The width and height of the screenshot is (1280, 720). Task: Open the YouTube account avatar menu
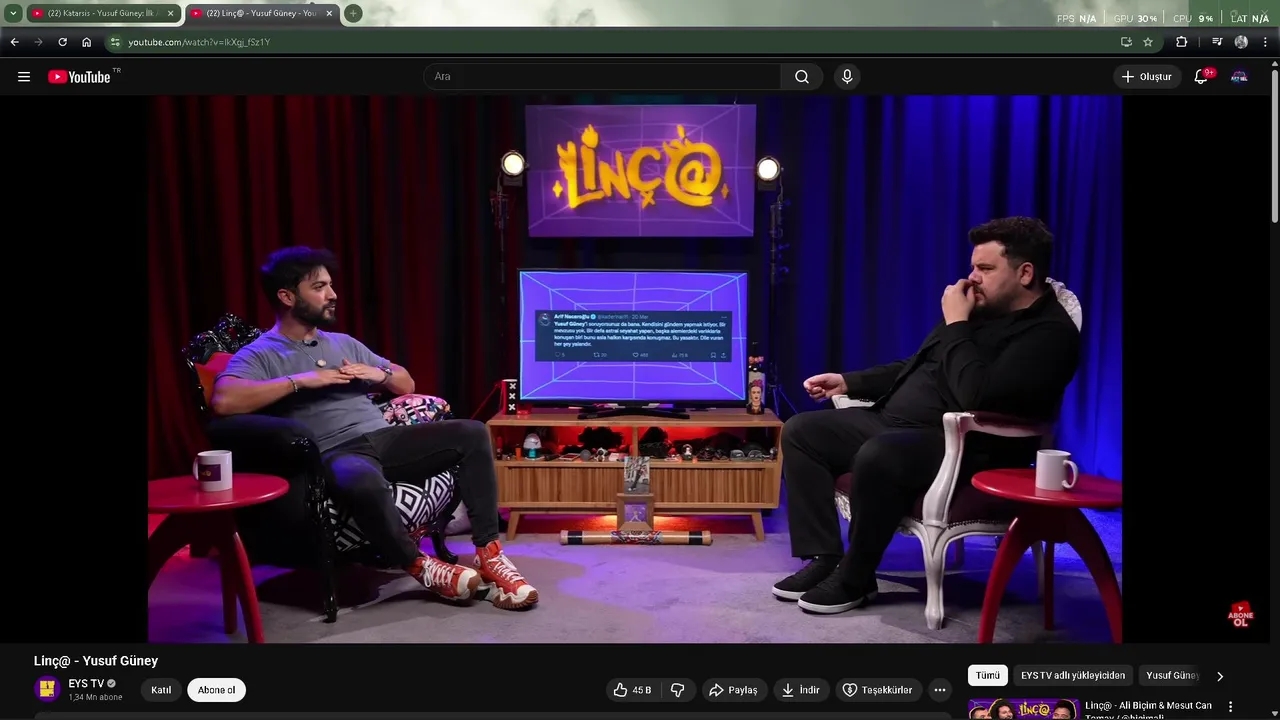(1239, 77)
